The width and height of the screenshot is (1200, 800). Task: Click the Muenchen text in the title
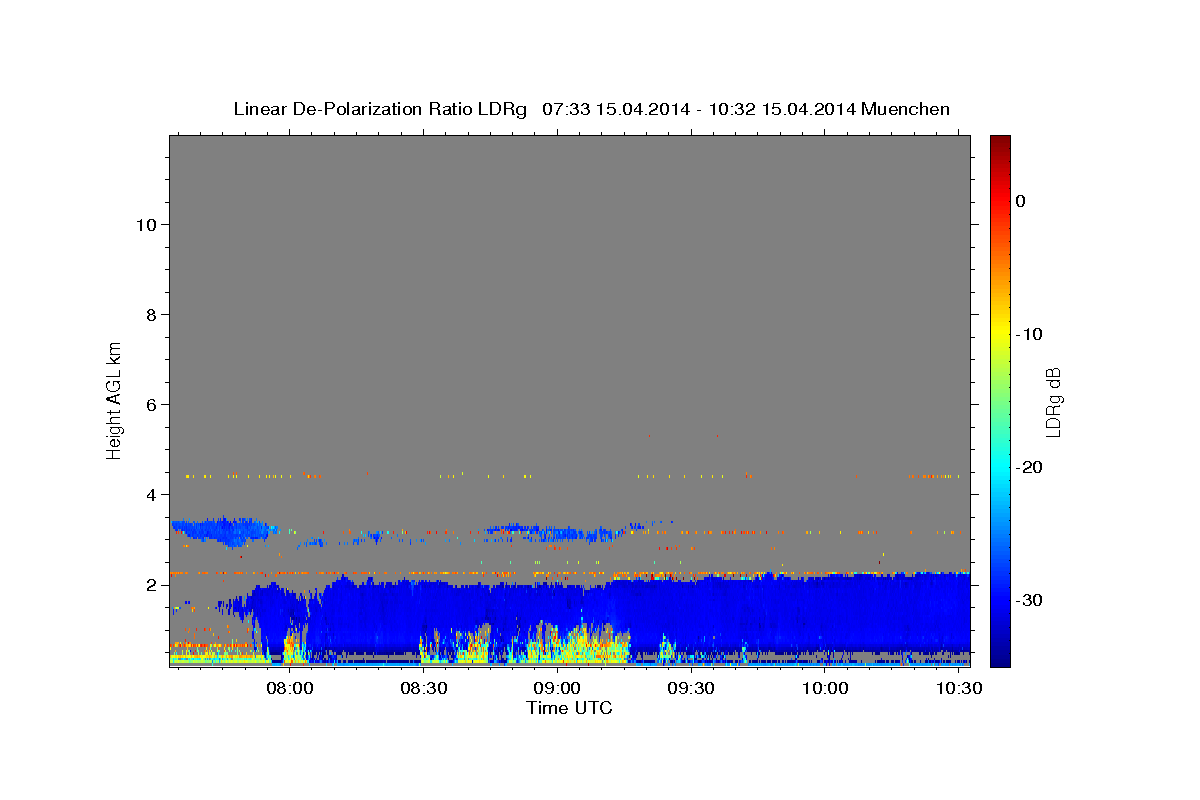905,109
